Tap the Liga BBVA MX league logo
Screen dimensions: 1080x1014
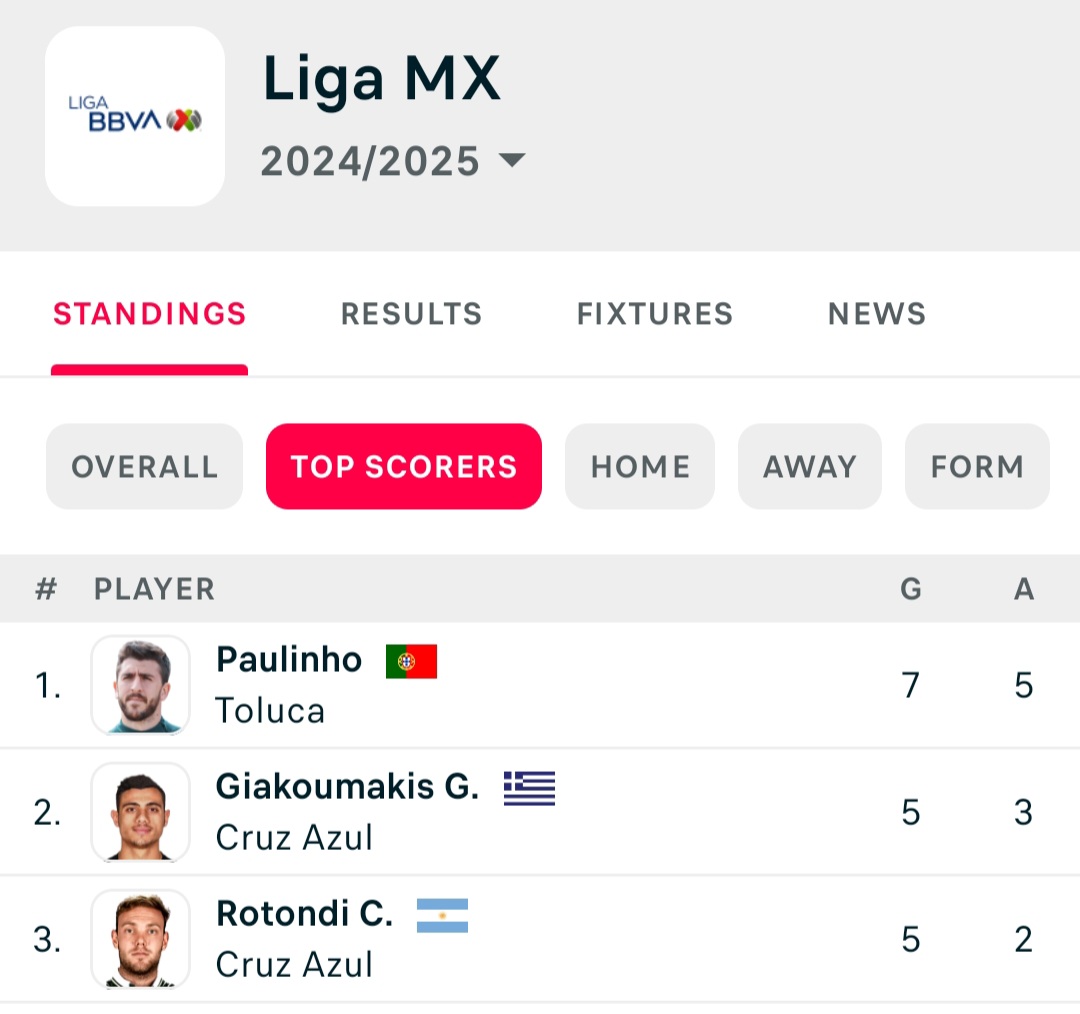[135, 117]
